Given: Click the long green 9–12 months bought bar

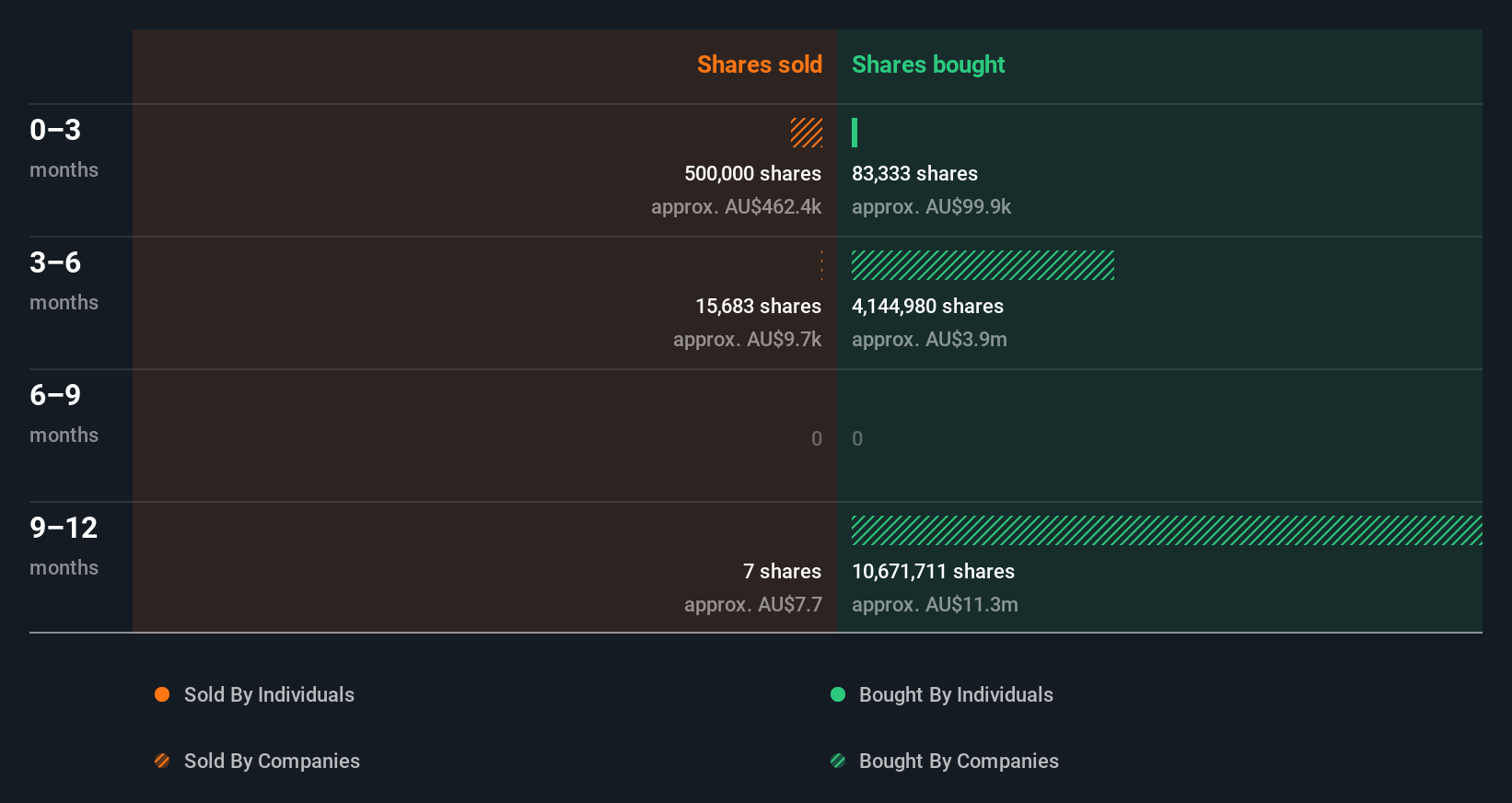Looking at the screenshot, I should pos(1167,530).
